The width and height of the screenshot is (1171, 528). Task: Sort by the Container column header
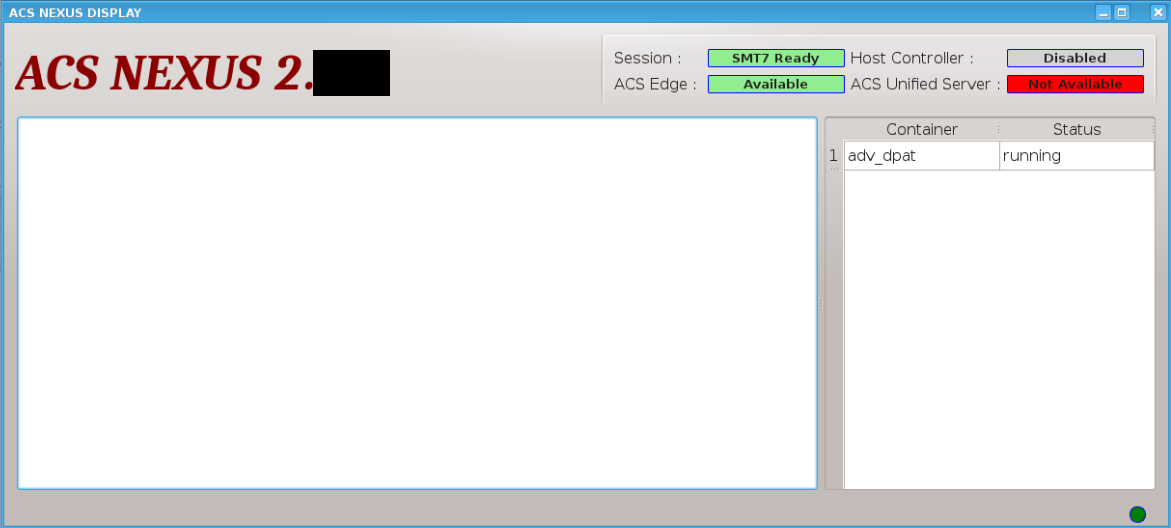[922, 129]
